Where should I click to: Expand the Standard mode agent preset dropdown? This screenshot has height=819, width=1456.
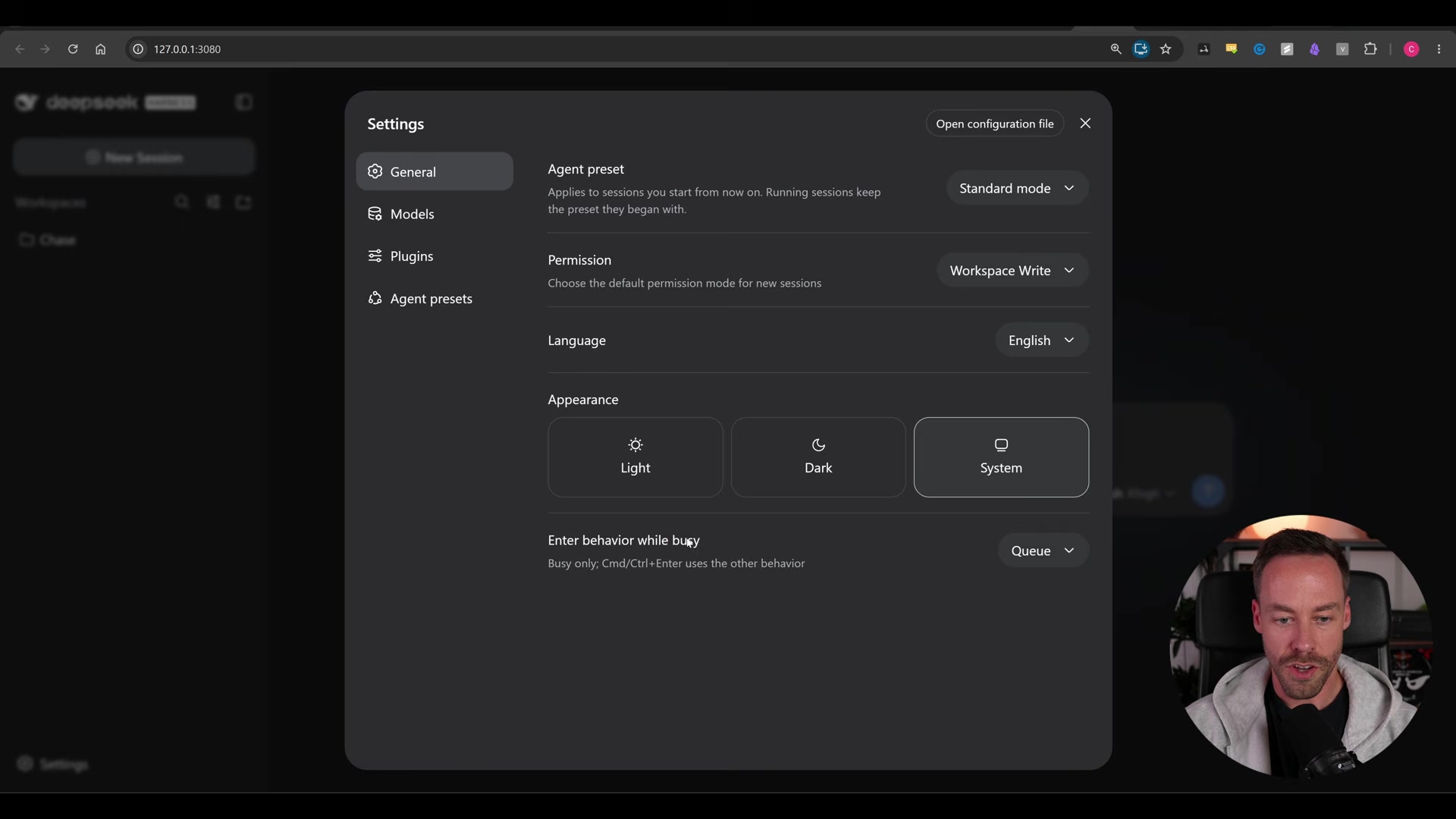1017,188
